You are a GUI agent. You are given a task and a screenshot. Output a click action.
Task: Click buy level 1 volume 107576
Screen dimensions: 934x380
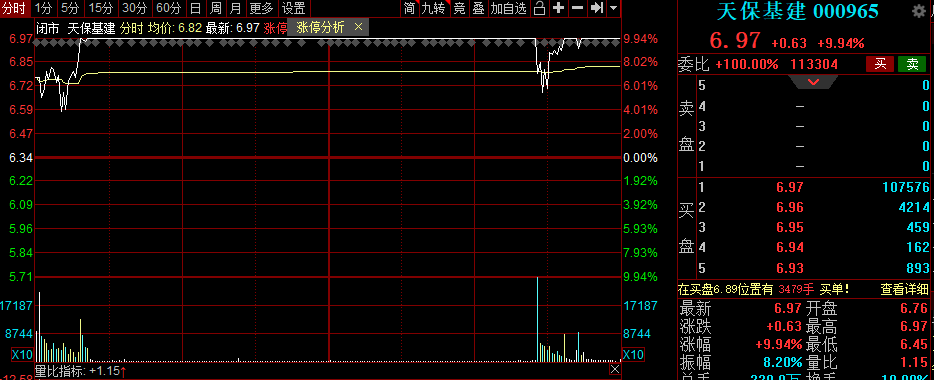point(905,188)
